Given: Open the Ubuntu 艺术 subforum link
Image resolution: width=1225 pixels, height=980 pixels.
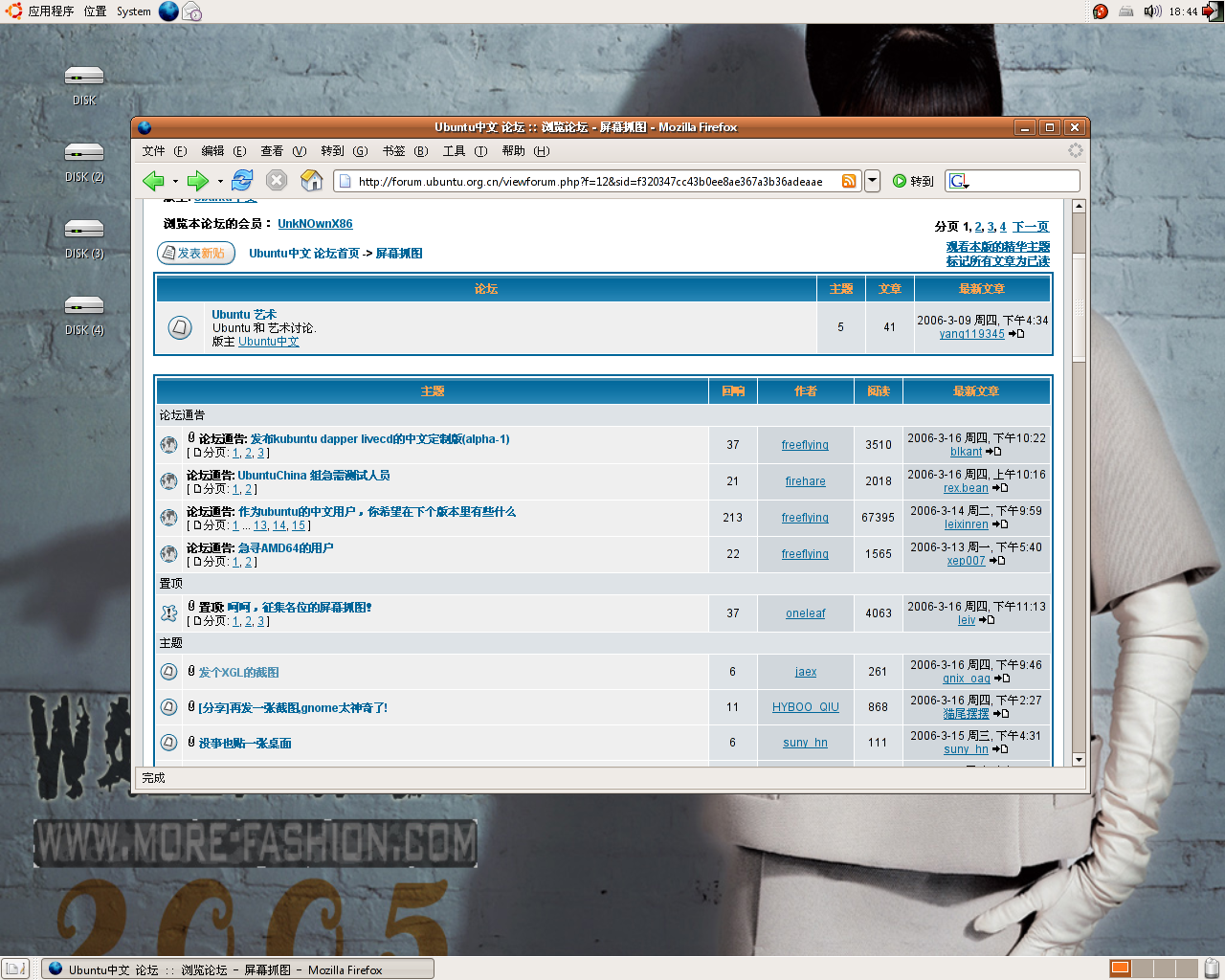Looking at the screenshot, I should (x=244, y=314).
